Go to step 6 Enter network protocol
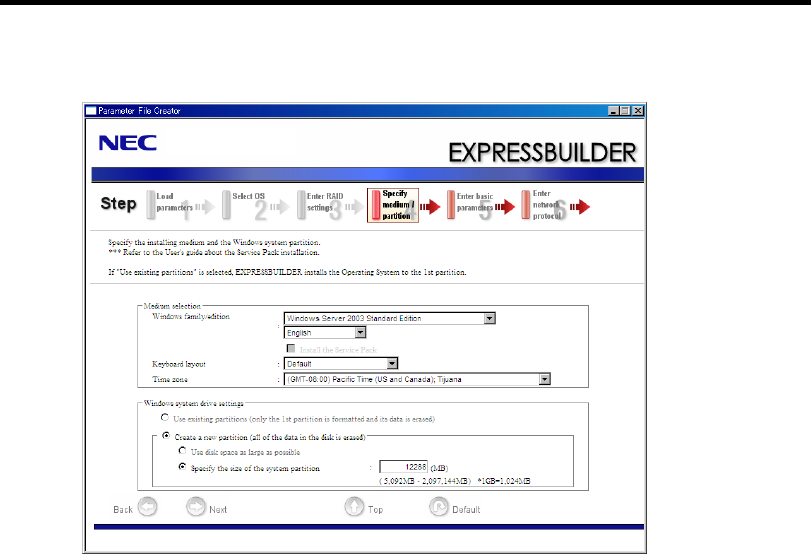 tap(555, 205)
